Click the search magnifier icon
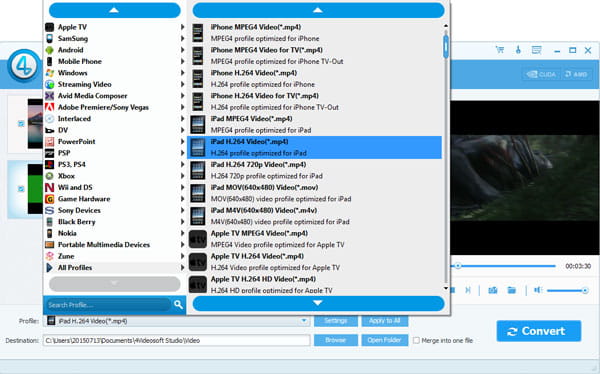 [178, 305]
